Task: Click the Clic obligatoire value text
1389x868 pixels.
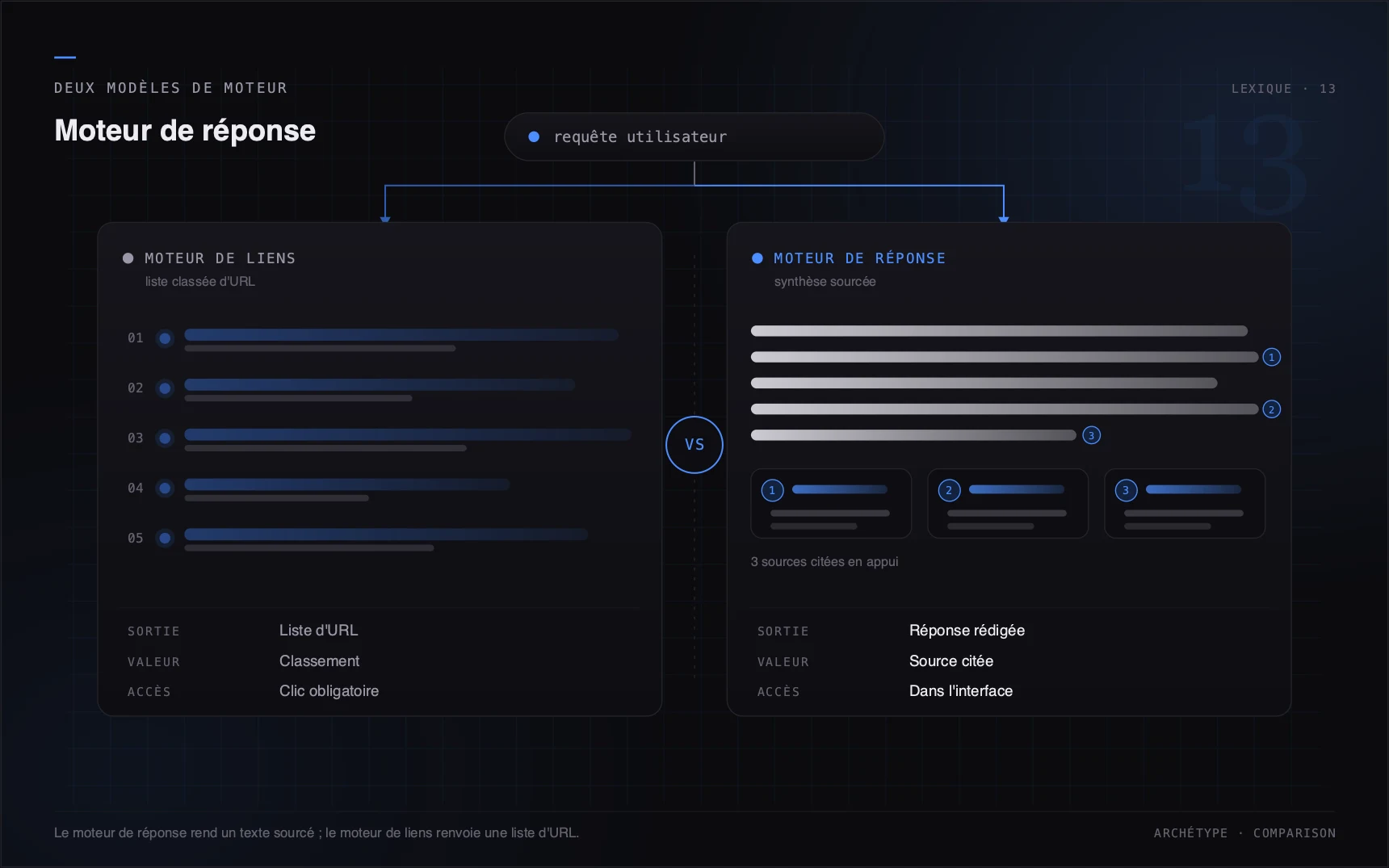Action: 329,691
